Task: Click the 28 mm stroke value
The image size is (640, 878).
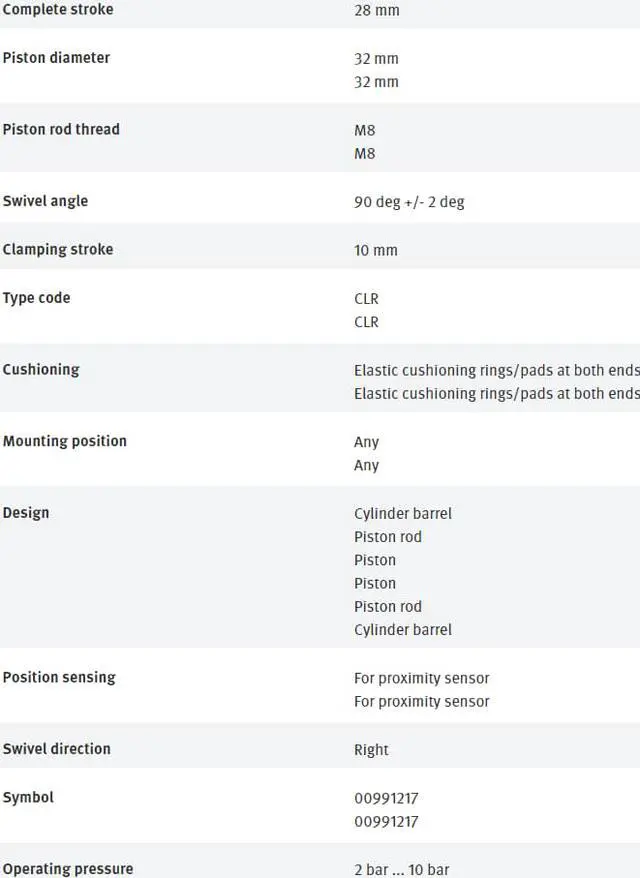Action: tap(376, 11)
